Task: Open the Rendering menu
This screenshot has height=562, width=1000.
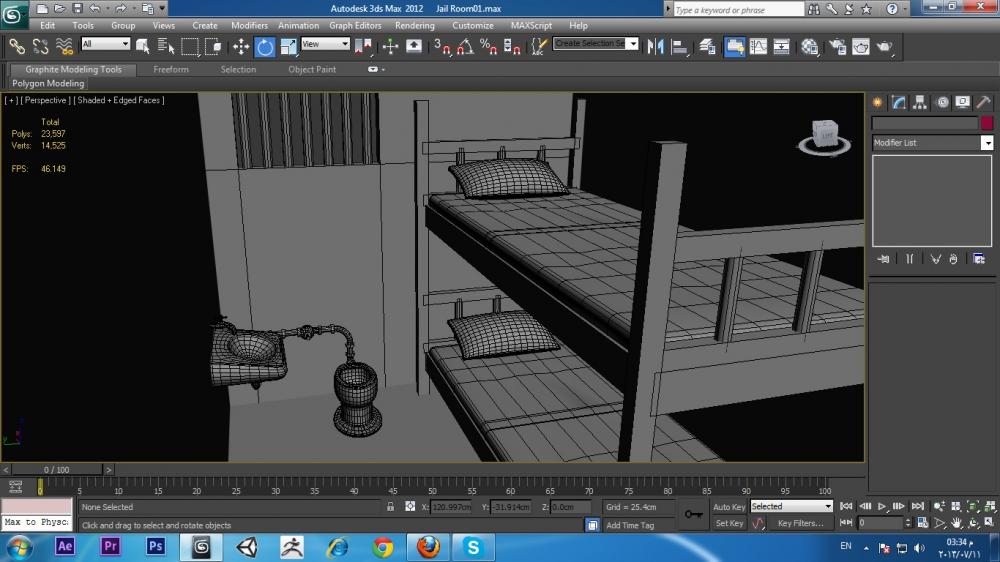Action: click(x=414, y=25)
